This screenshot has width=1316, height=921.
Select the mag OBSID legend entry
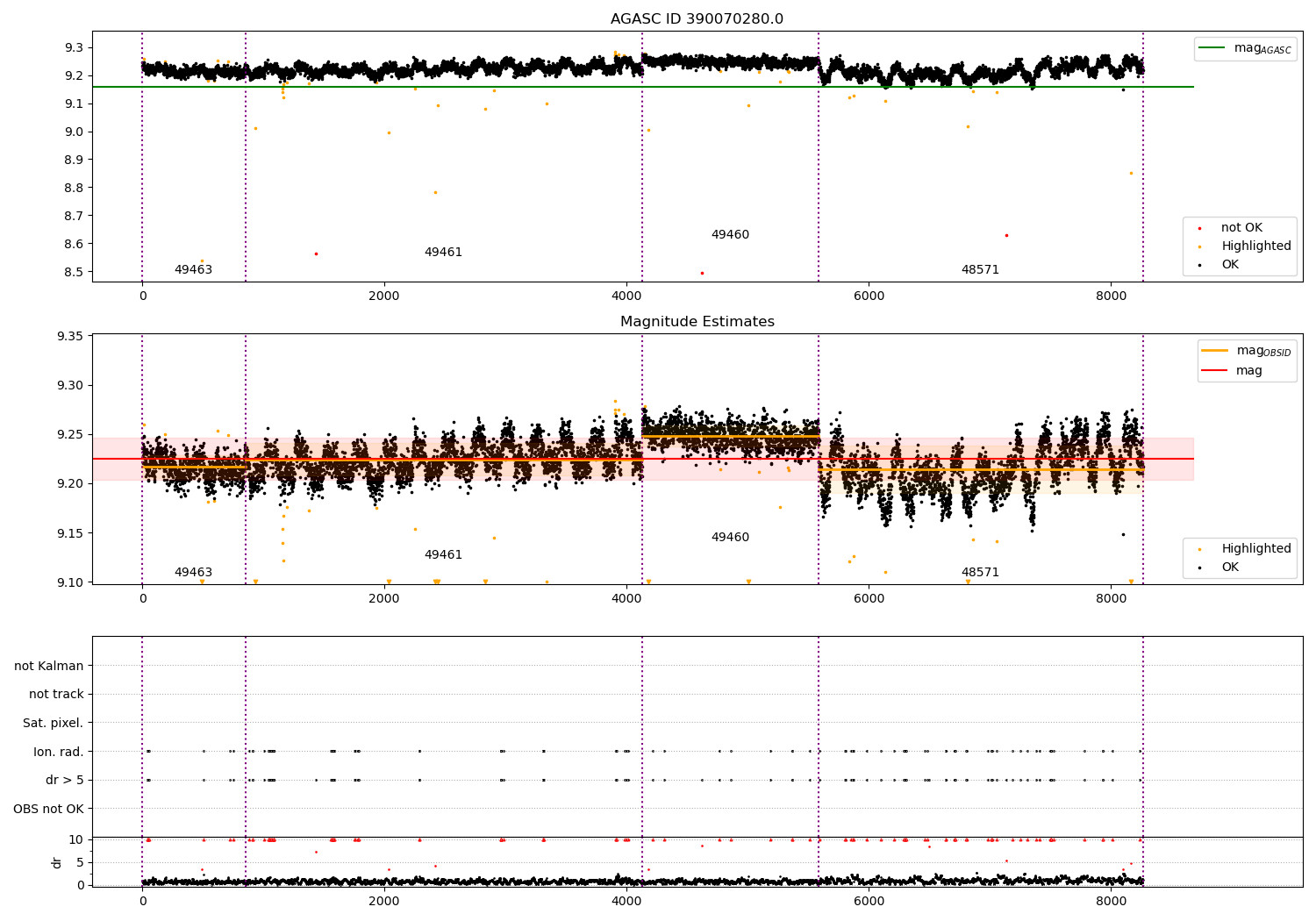tap(1246, 351)
